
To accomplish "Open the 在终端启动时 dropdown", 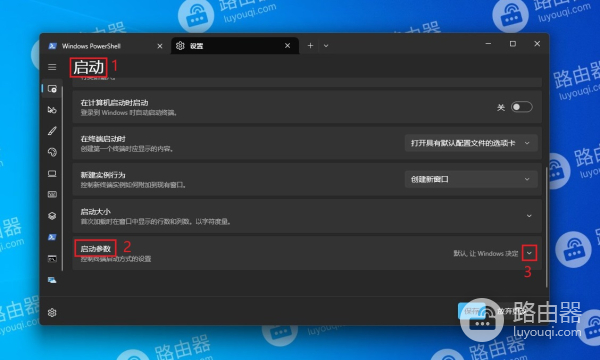I will pyautogui.click(x=471, y=143).
